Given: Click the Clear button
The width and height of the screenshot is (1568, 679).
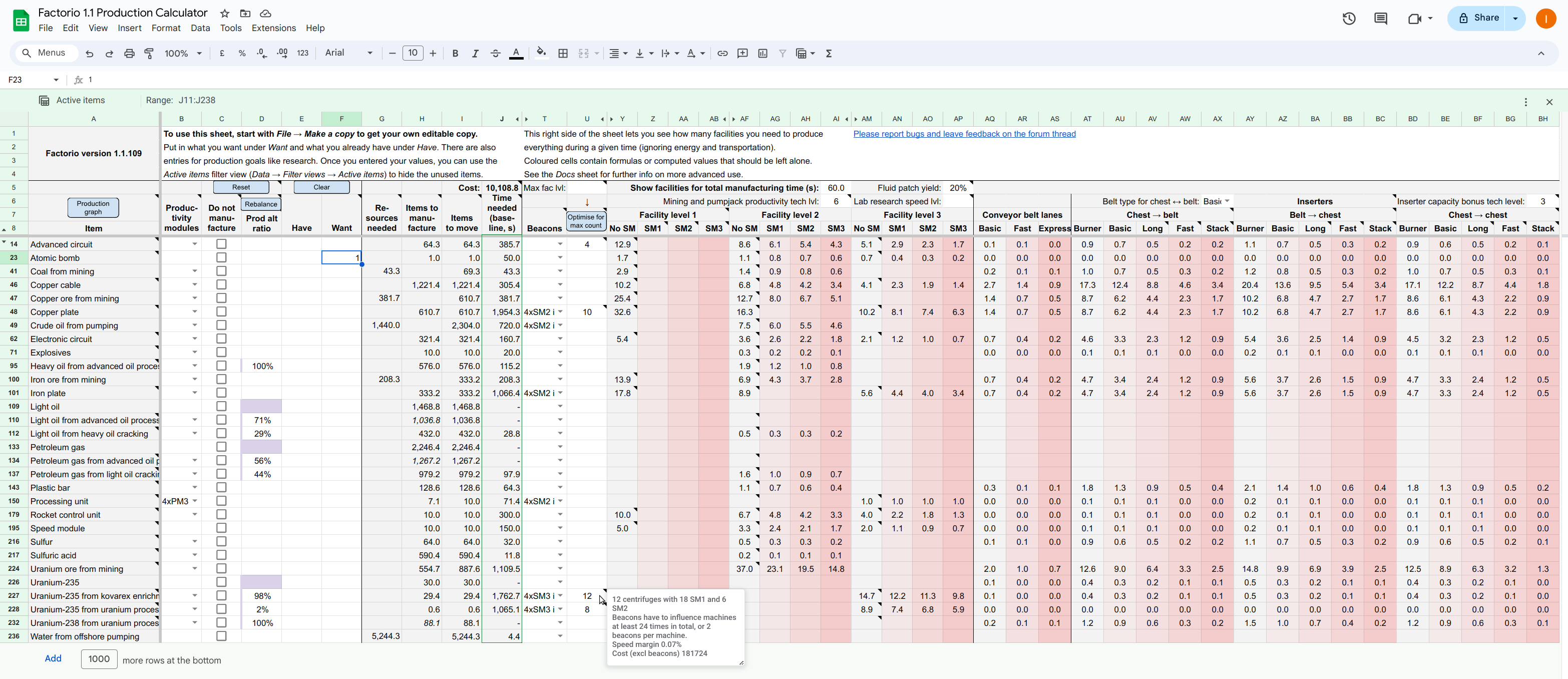Looking at the screenshot, I should coord(321,188).
